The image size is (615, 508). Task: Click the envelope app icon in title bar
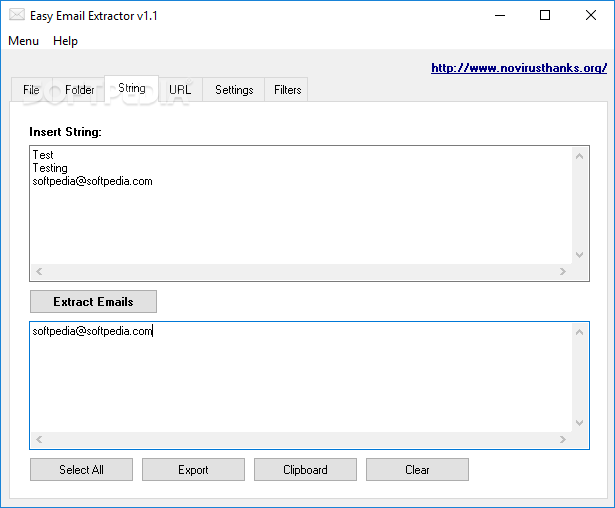click(x=16, y=15)
